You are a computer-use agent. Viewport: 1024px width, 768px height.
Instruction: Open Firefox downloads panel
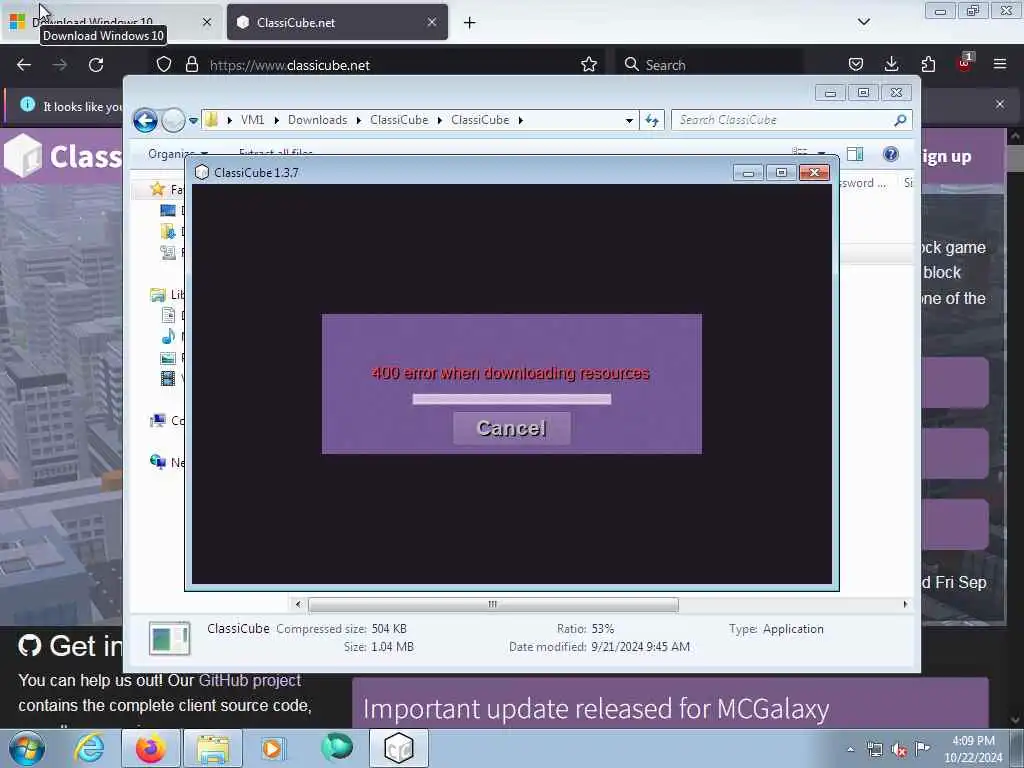[891, 65]
